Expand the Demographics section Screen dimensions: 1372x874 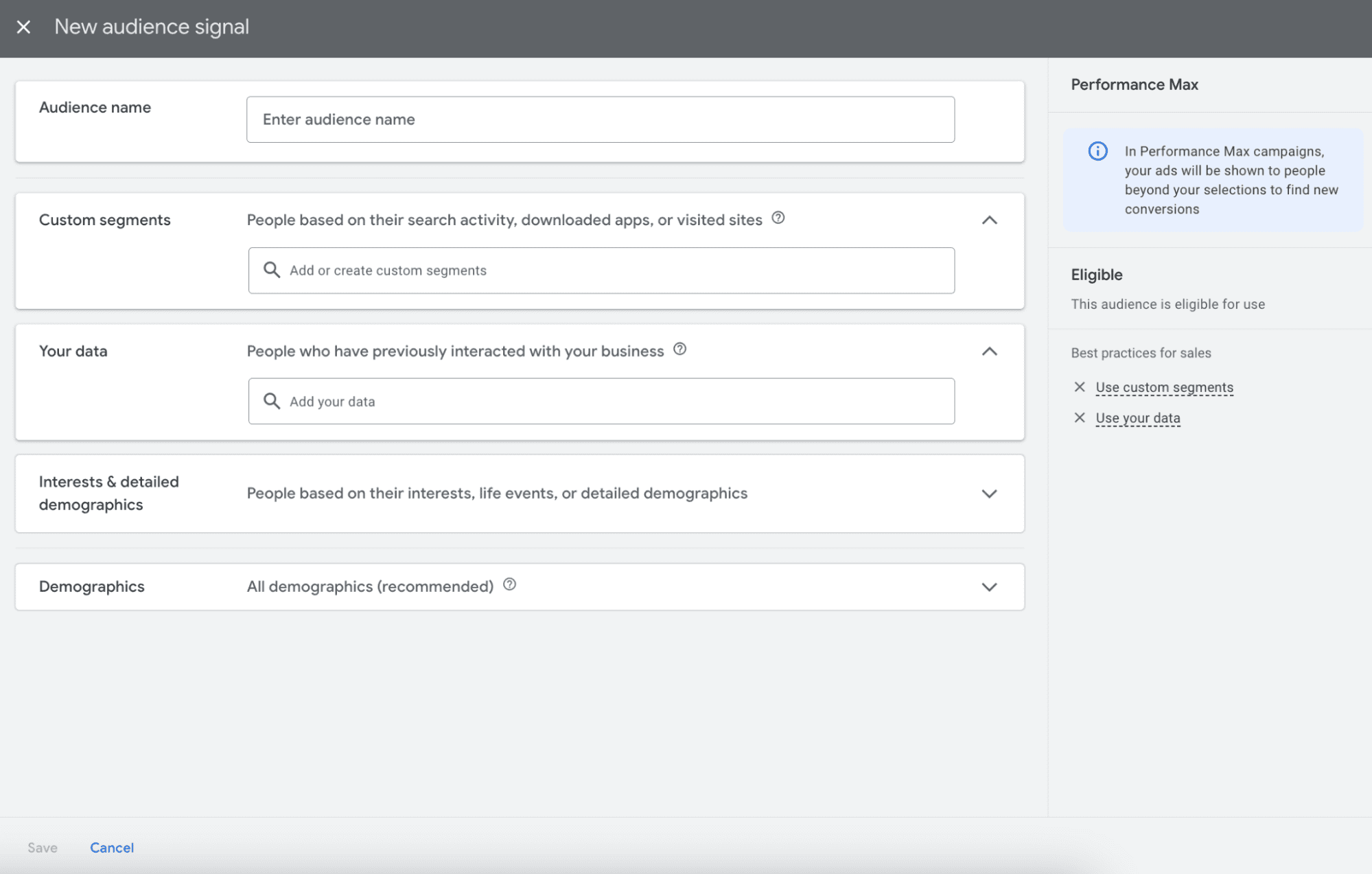pos(989,587)
